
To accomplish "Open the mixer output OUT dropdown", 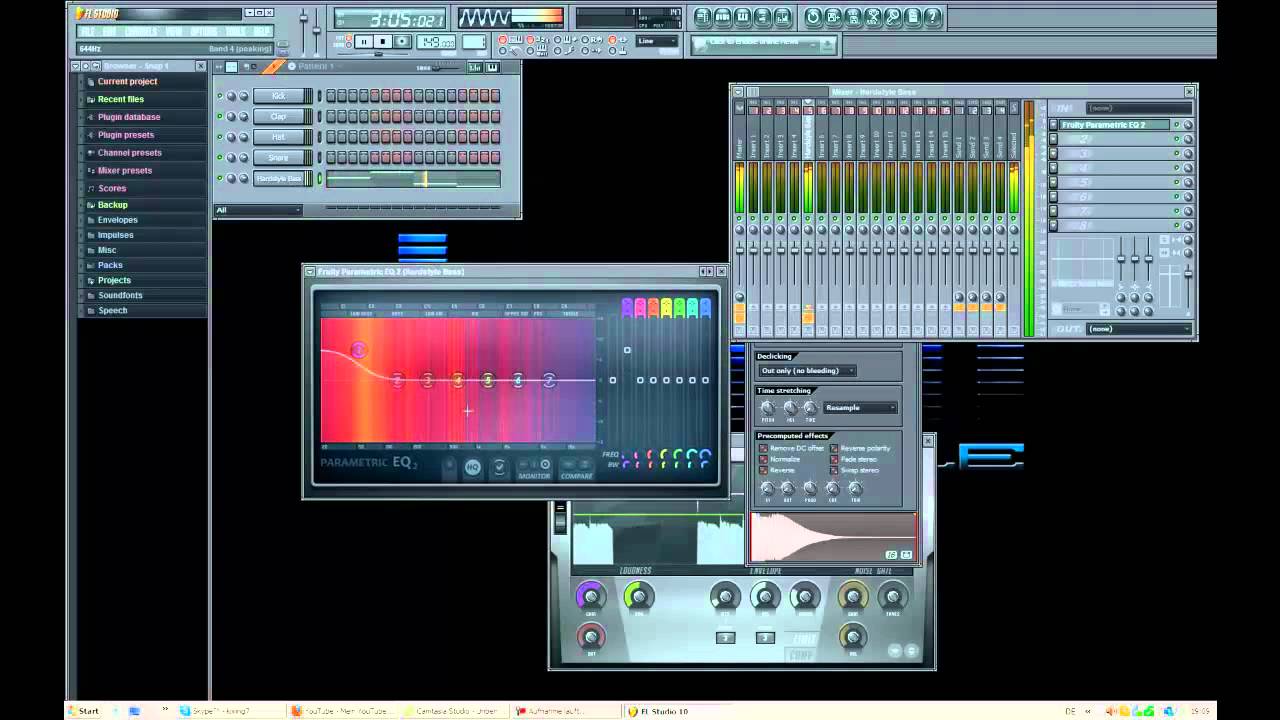I will click(1138, 329).
